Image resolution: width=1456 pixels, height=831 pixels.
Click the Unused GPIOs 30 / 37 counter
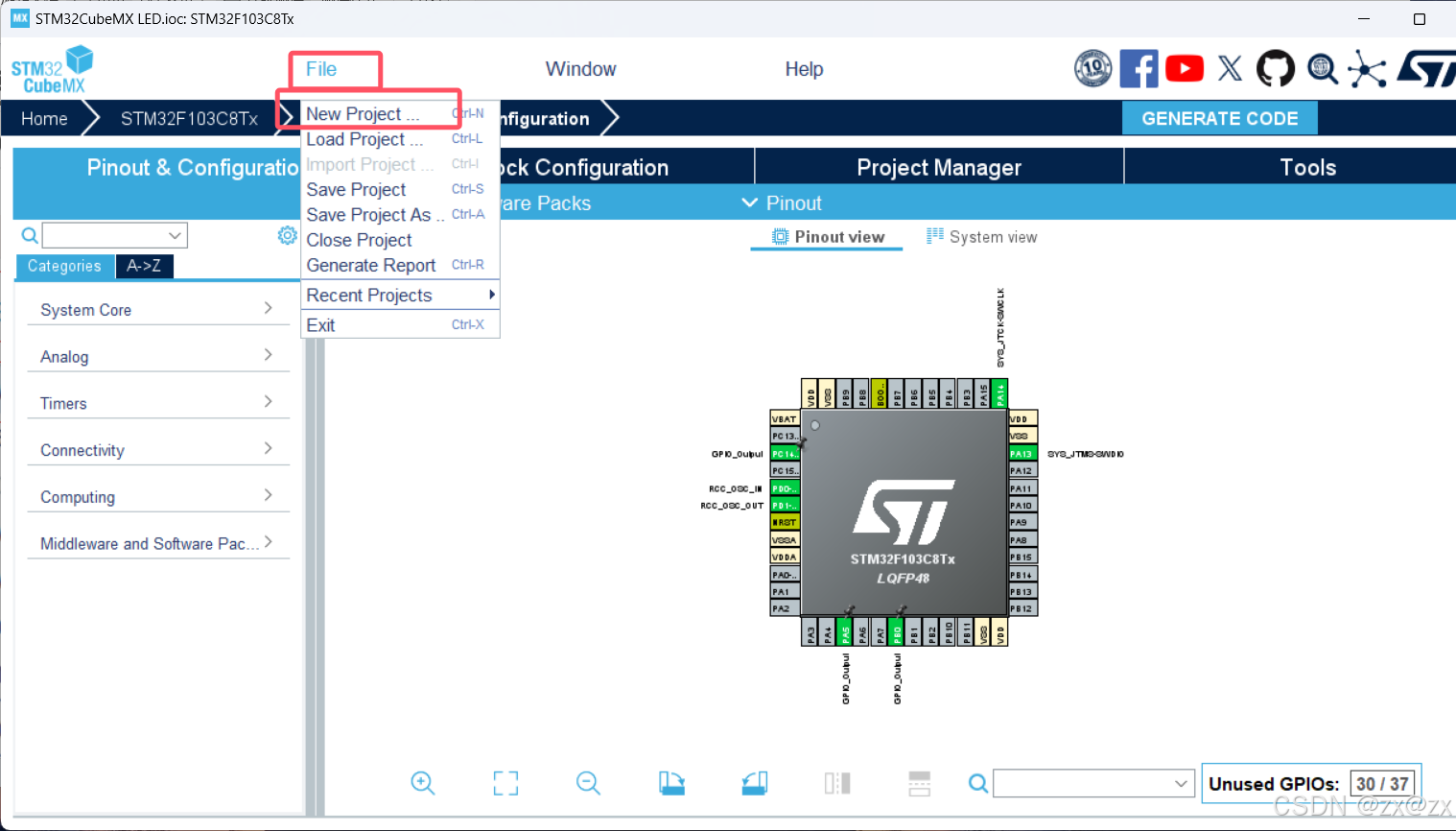tap(1310, 784)
